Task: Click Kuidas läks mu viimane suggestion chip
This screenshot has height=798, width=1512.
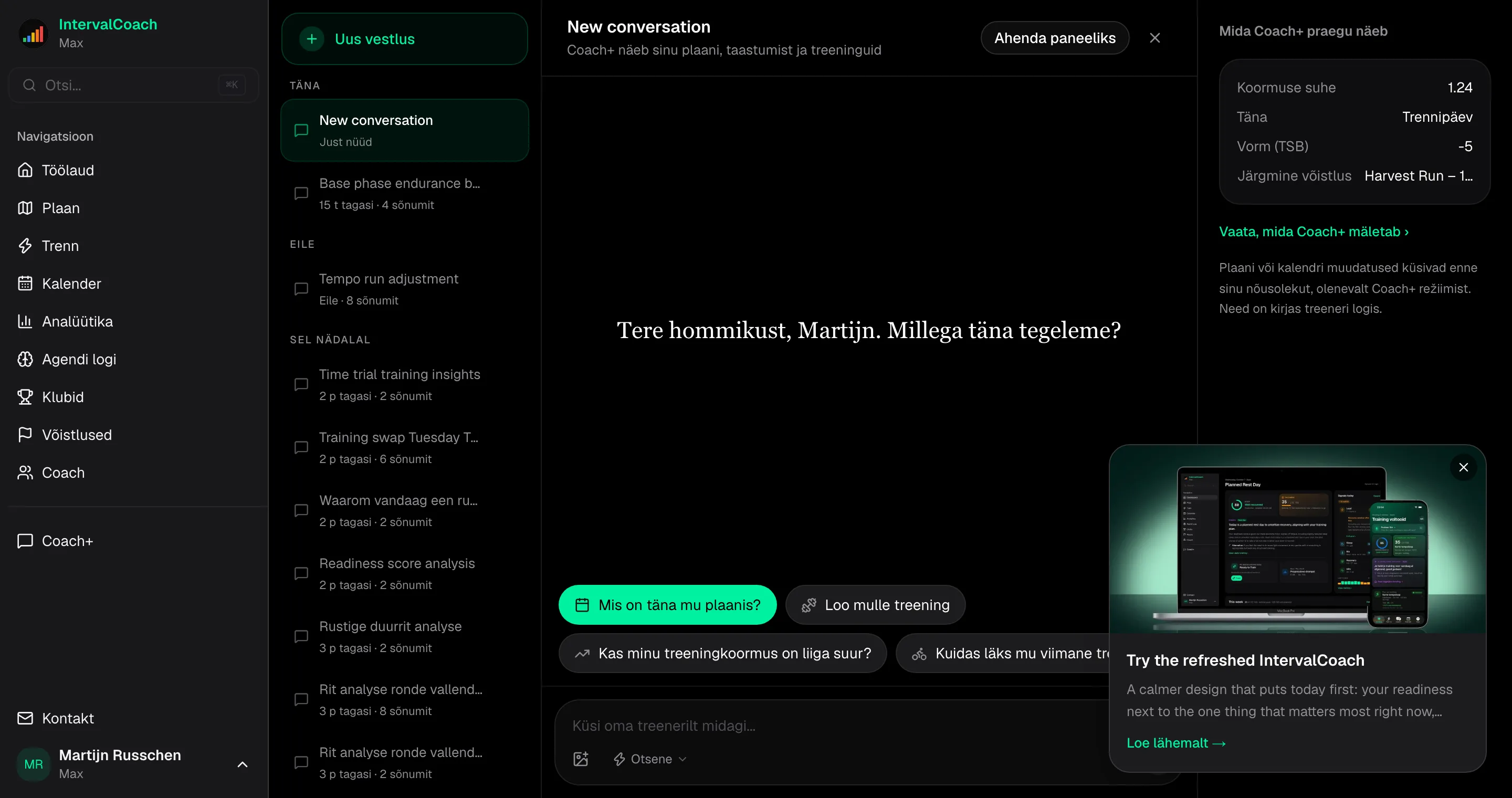Action: tap(1003, 653)
